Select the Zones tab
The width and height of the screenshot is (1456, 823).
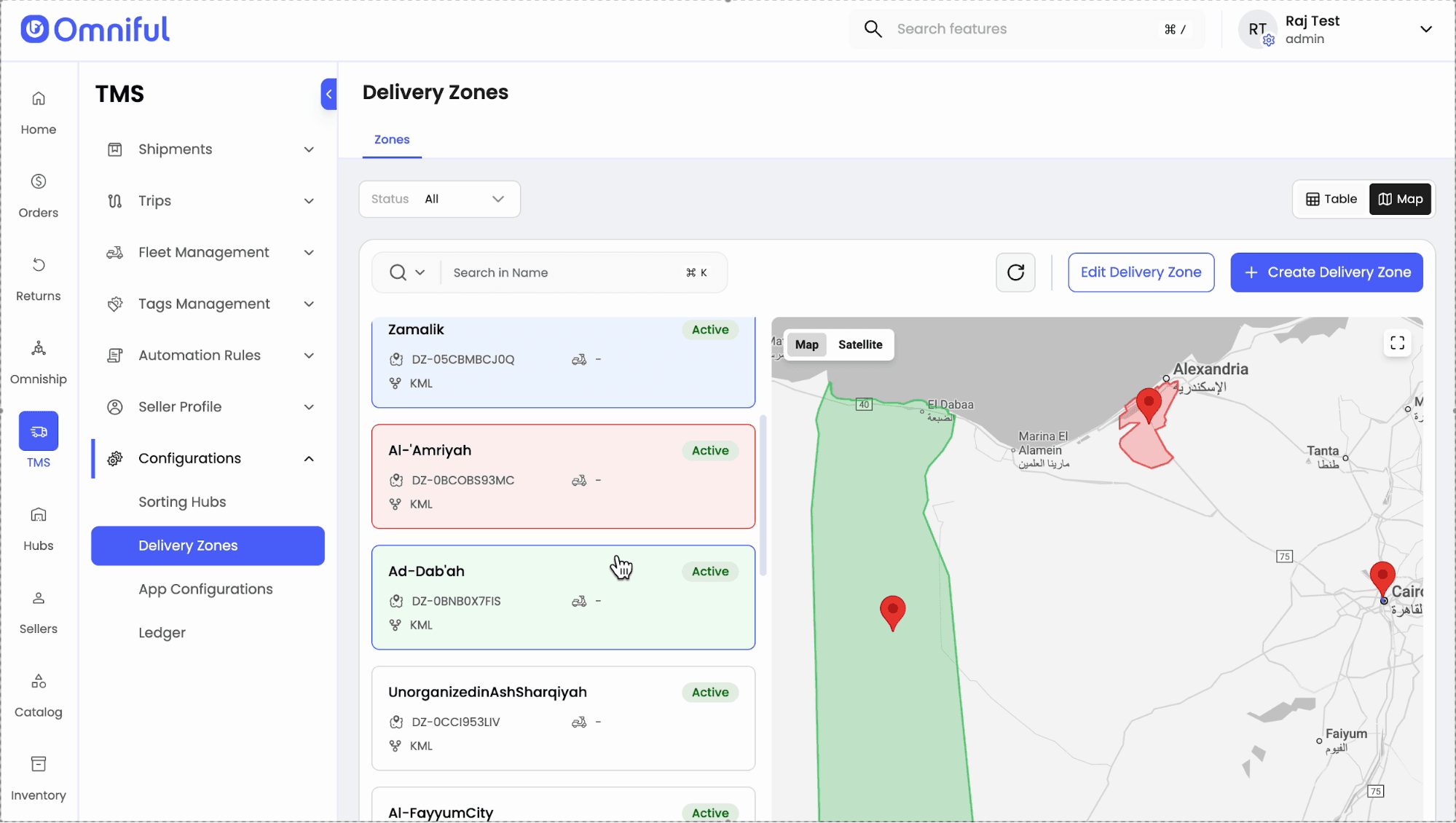click(x=391, y=139)
